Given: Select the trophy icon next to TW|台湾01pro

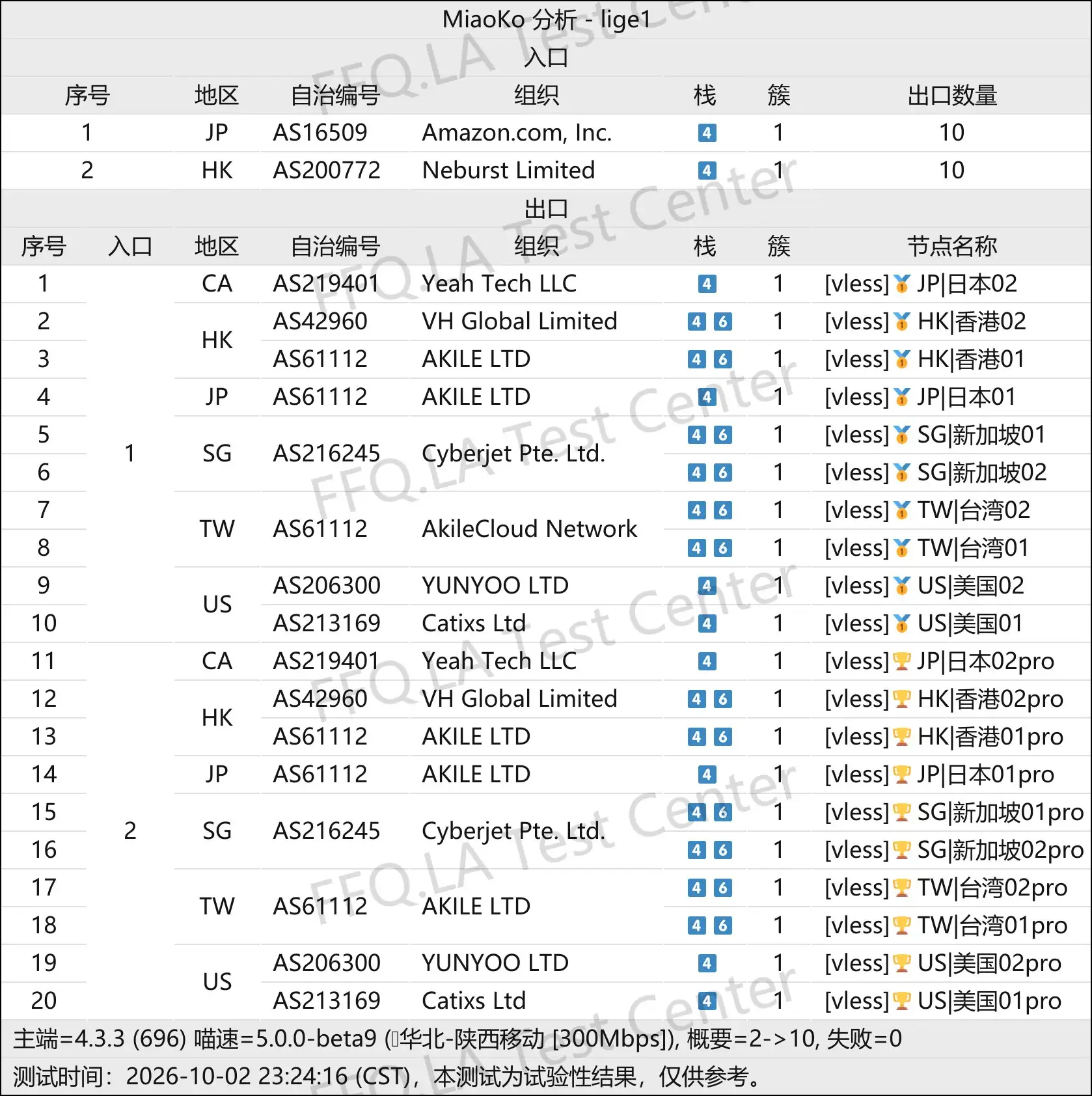Looking at the screenshot, I should [x=902, y=925].
